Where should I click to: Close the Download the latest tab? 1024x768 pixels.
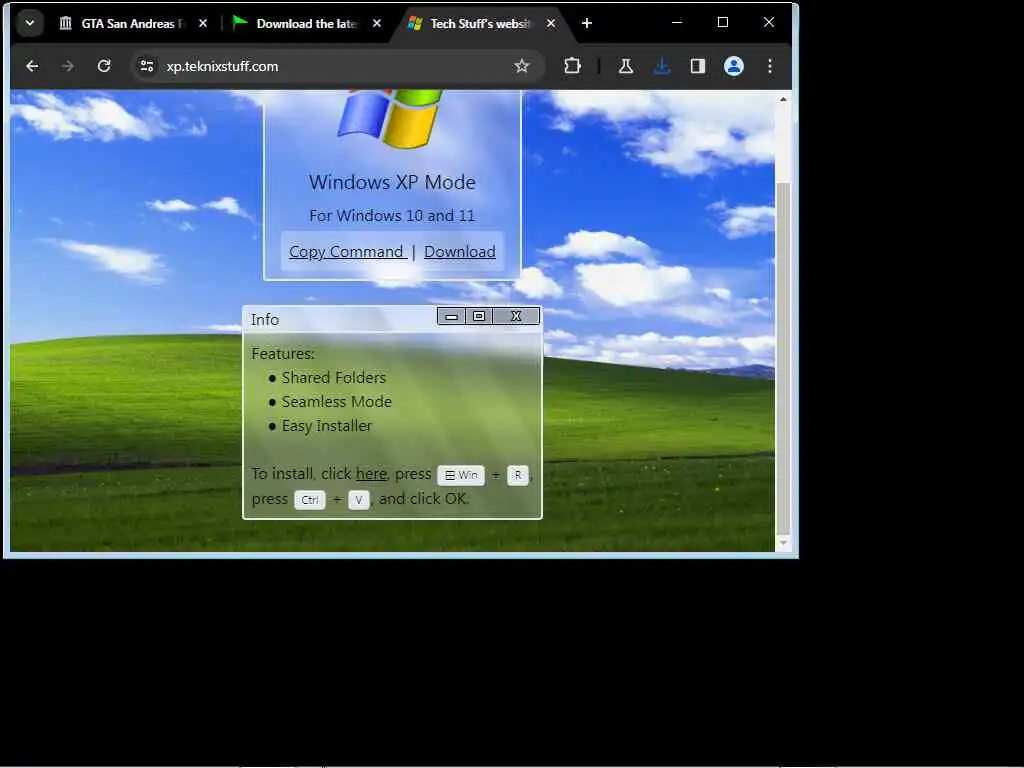(377, 24)
